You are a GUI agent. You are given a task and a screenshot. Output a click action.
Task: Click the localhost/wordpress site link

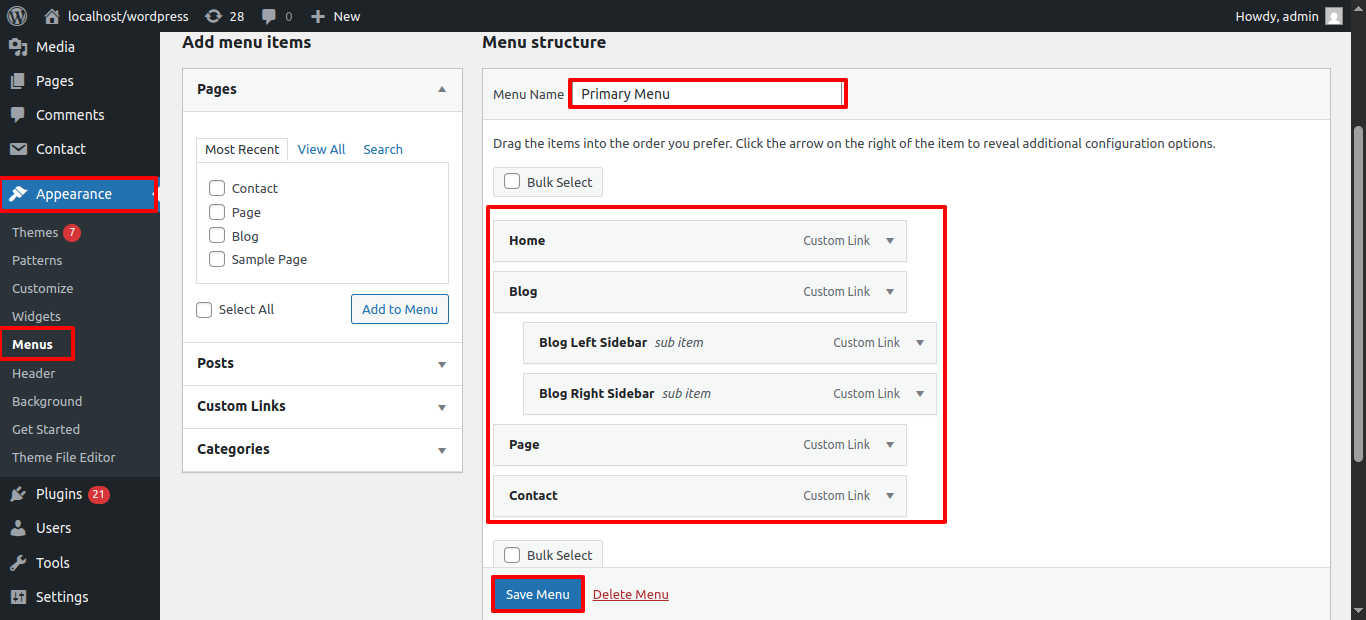tap(128, 16)
